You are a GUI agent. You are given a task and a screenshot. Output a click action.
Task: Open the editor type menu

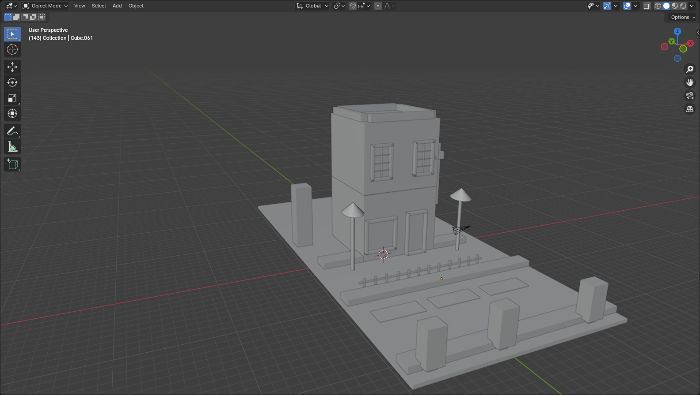pyautogui.click(x=11, y=6)
